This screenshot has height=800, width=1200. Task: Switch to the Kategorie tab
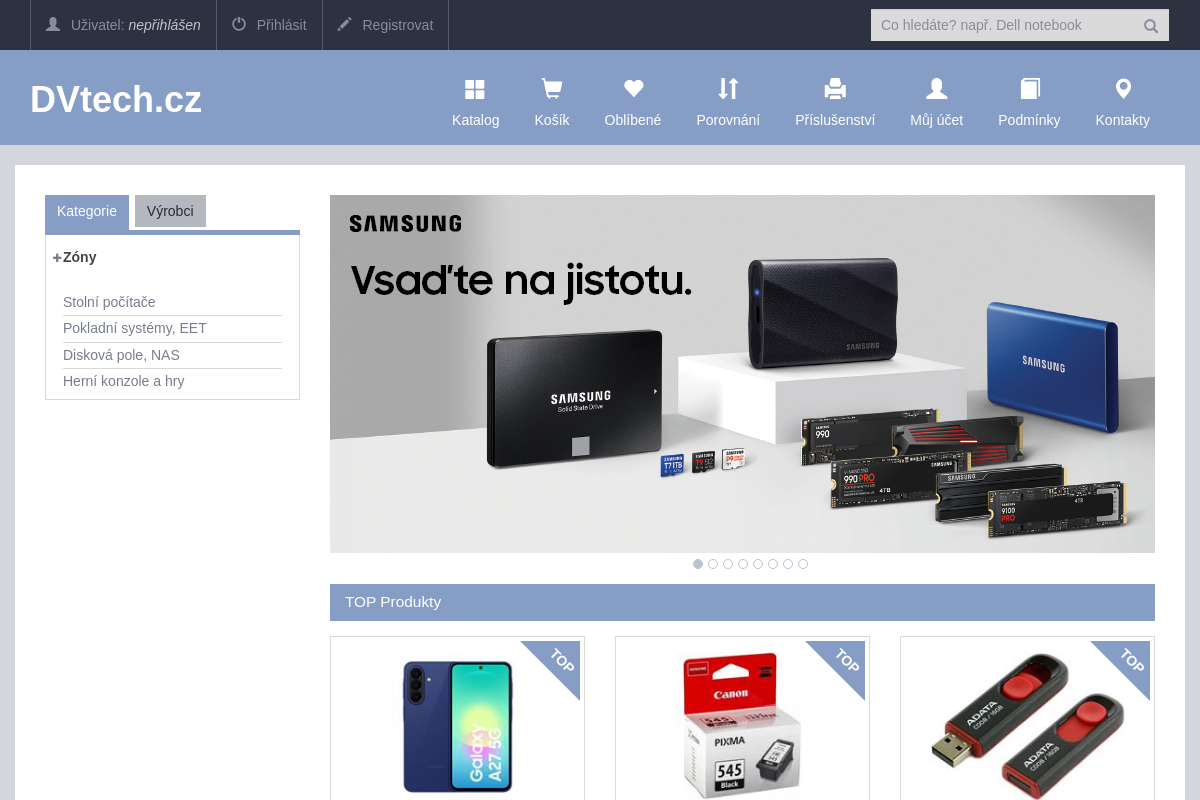click(87, 211)
